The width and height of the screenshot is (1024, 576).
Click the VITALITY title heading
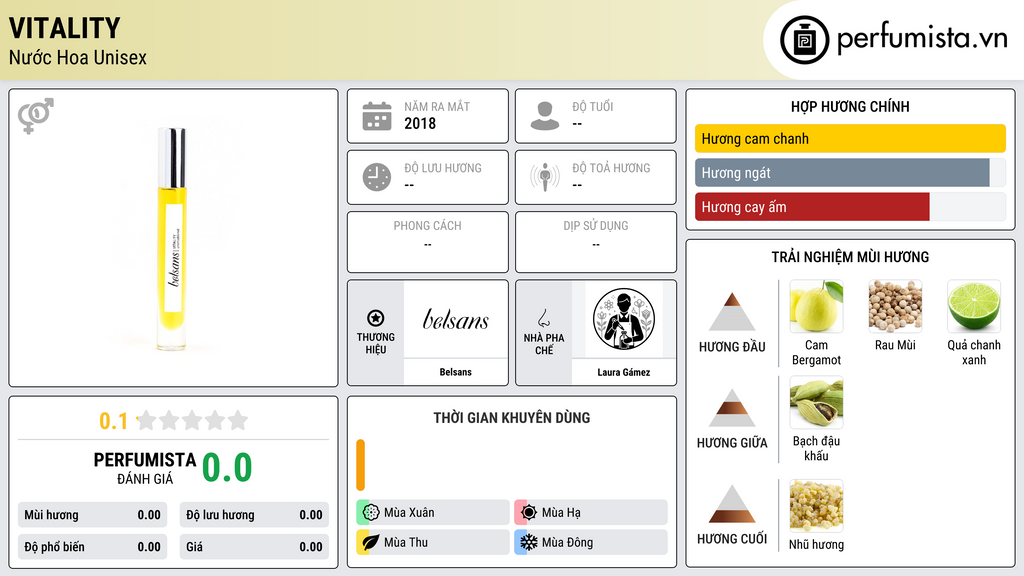coord(65,28)
